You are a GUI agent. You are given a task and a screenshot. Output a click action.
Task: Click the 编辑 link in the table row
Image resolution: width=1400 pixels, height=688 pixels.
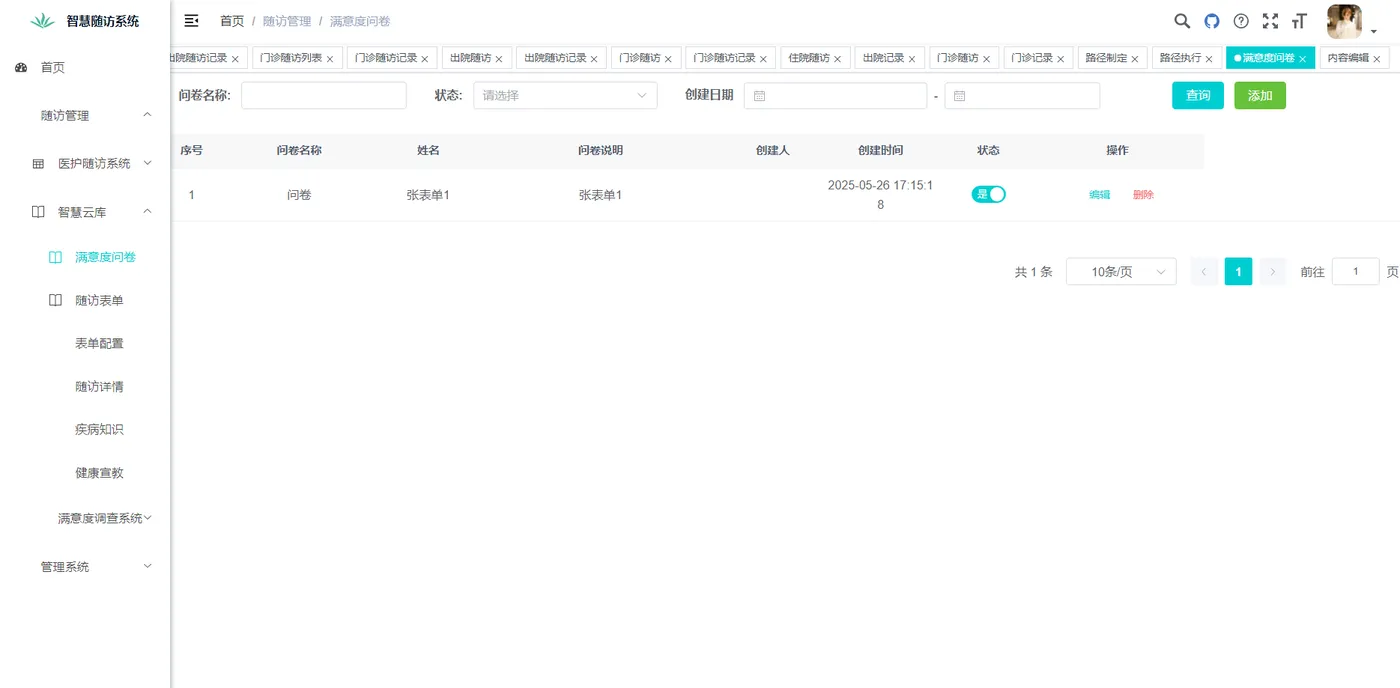(x=1099, y=194)
